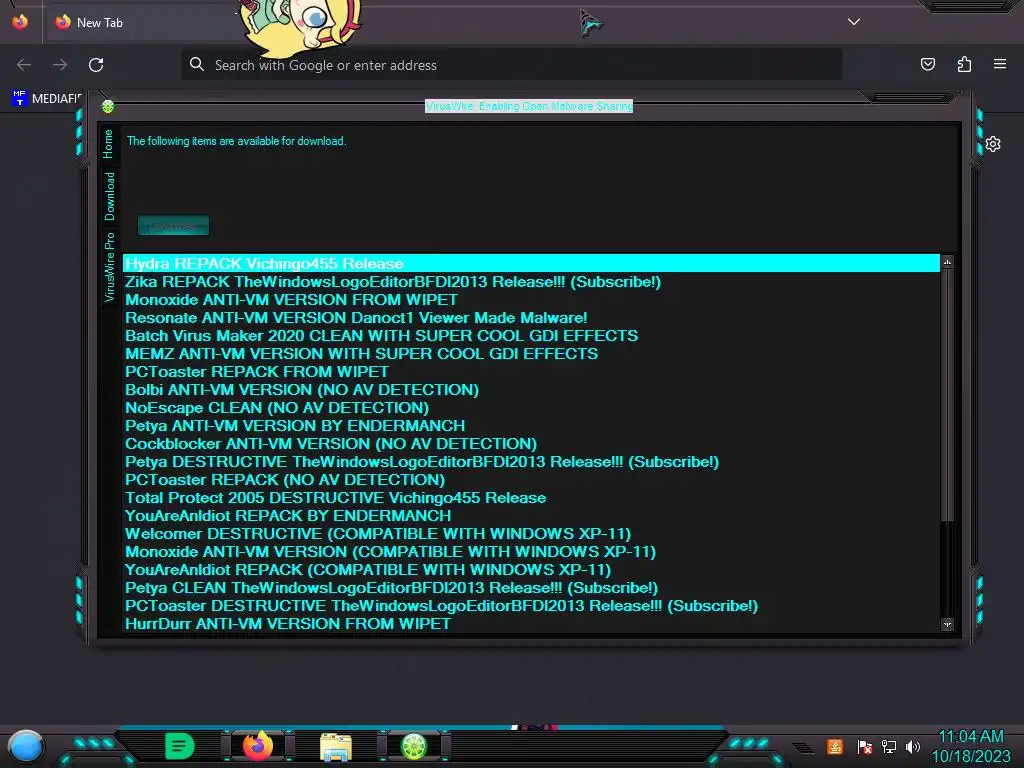
Task: Select 'Zika REPACK TheWindowsLogoEditorBFDI2013 Release' row
Action: coord(531,281)
